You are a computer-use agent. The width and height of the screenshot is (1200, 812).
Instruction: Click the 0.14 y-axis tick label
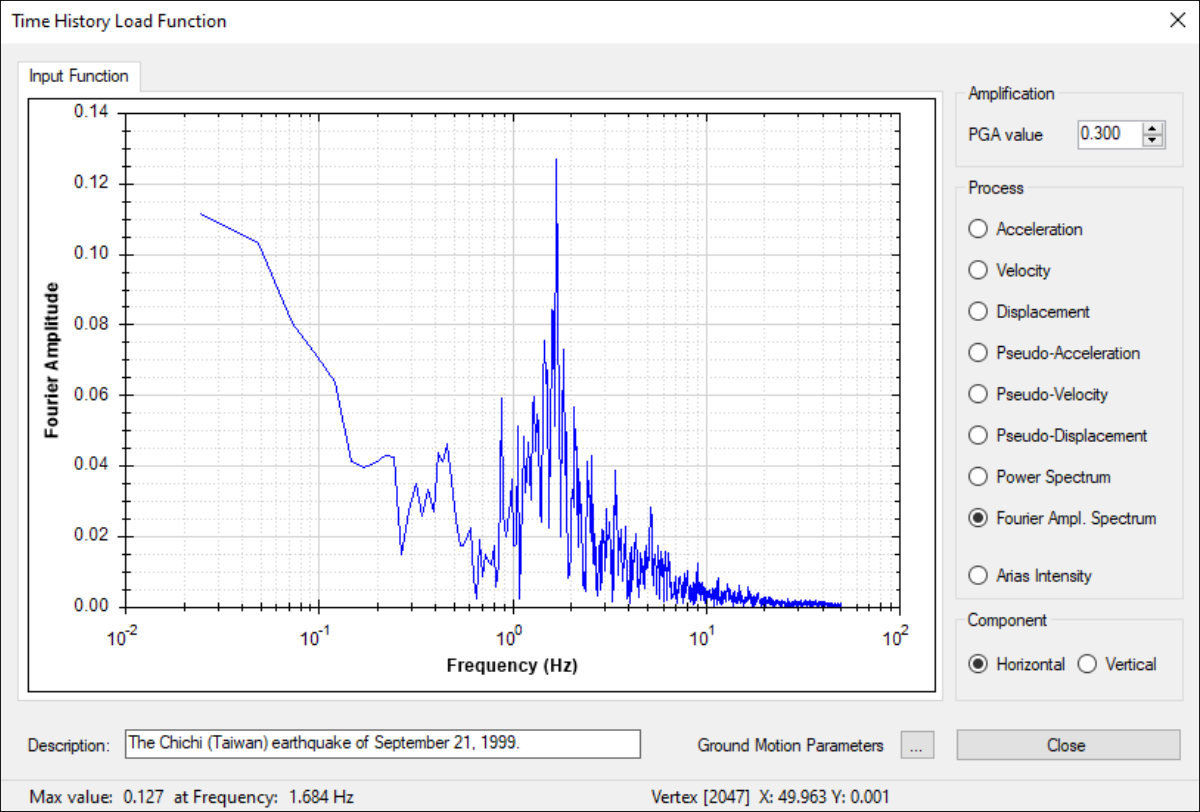[x=93, y=113]
